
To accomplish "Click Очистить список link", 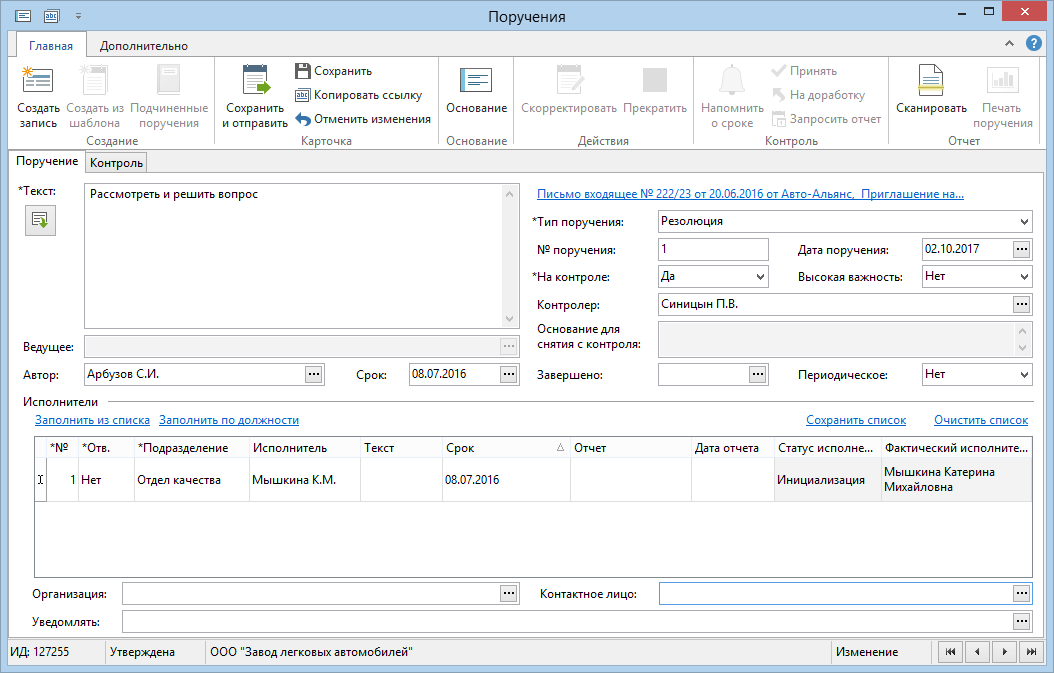I will point(981,420).
